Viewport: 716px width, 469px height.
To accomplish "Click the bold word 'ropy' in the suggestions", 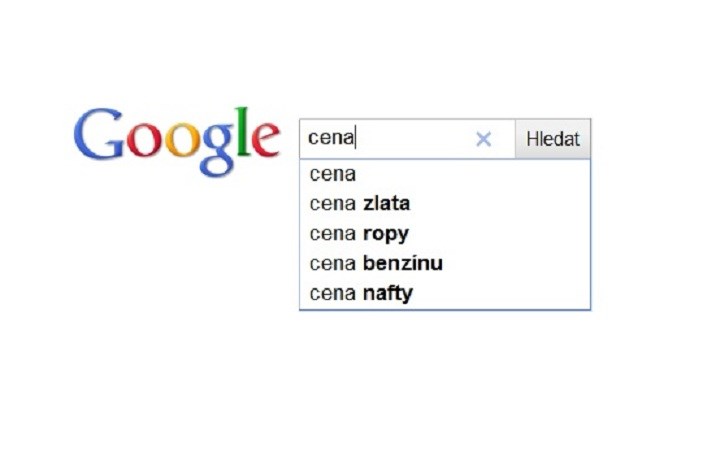I will 386,234.
